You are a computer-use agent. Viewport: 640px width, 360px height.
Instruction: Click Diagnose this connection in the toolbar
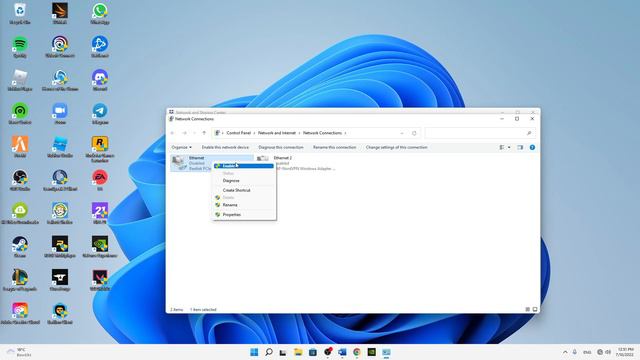(281, 147)
